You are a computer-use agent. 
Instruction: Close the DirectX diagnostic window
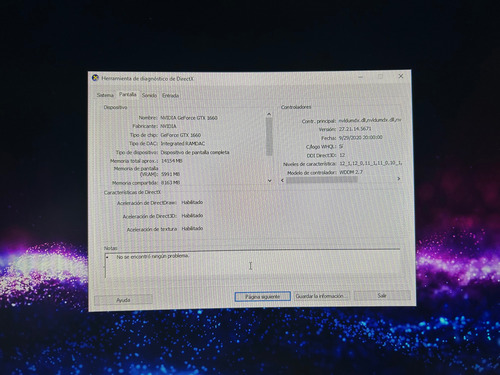coord(401,76)
